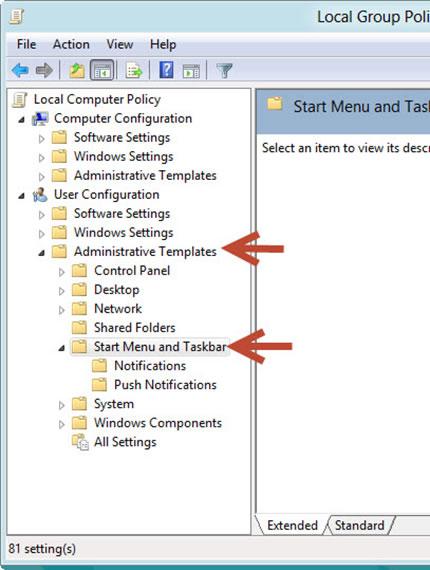
Task: Expand Windows Settings under User Configuration
Action: coord(42,233)
